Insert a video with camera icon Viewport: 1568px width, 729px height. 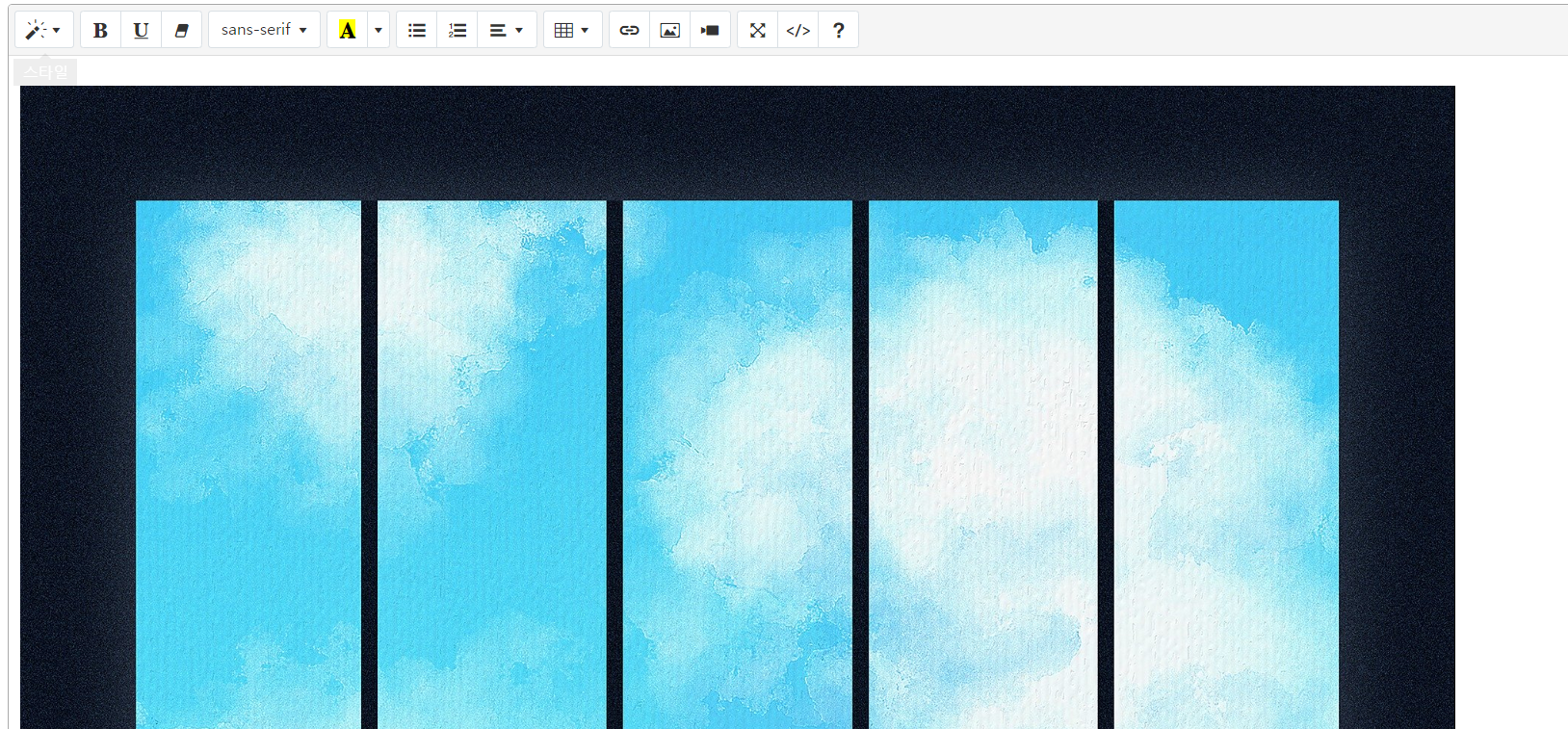click(x=711, y=30)
